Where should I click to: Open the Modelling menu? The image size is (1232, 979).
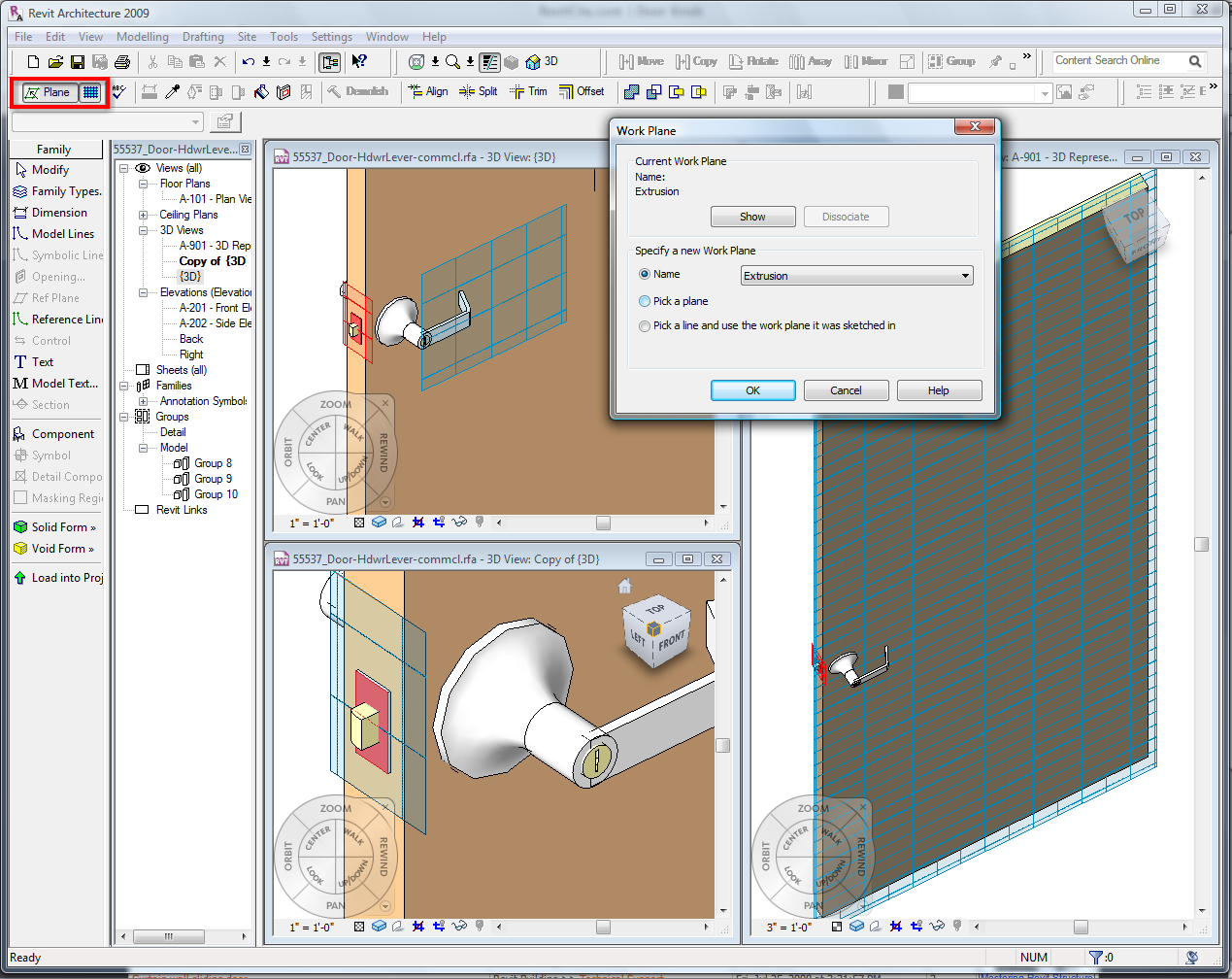tap(142, 37)
